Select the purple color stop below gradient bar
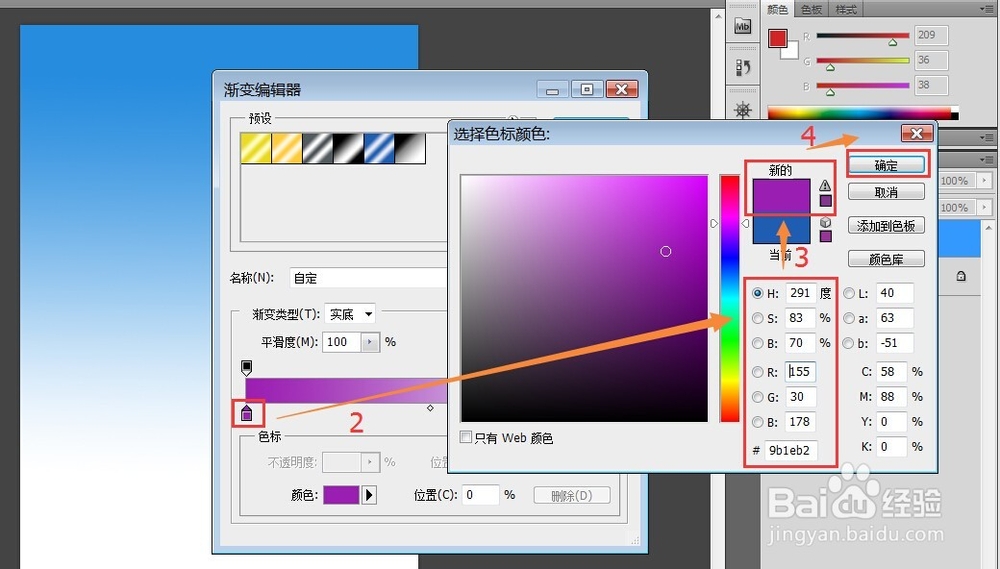The image size is (1000, 569). tap(247, 413)
